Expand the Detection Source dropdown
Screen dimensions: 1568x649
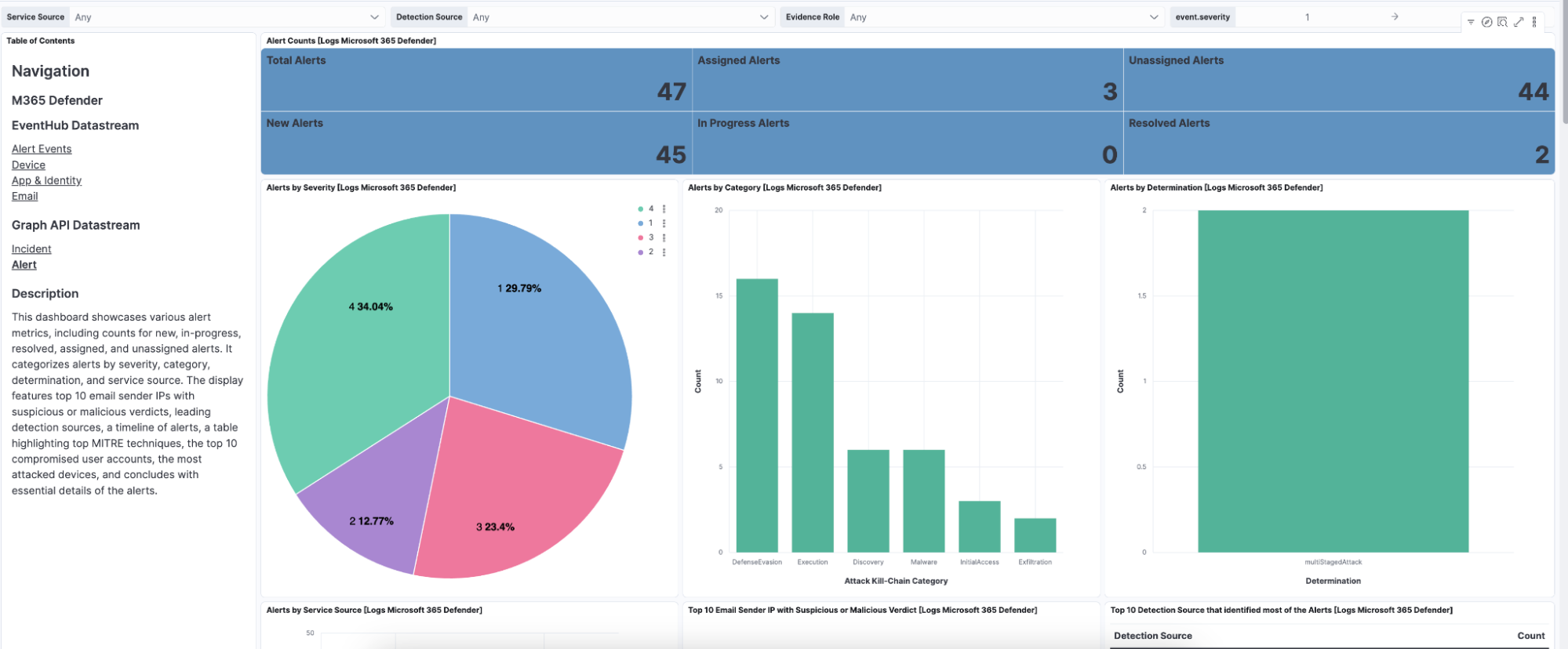coord(764,17)
